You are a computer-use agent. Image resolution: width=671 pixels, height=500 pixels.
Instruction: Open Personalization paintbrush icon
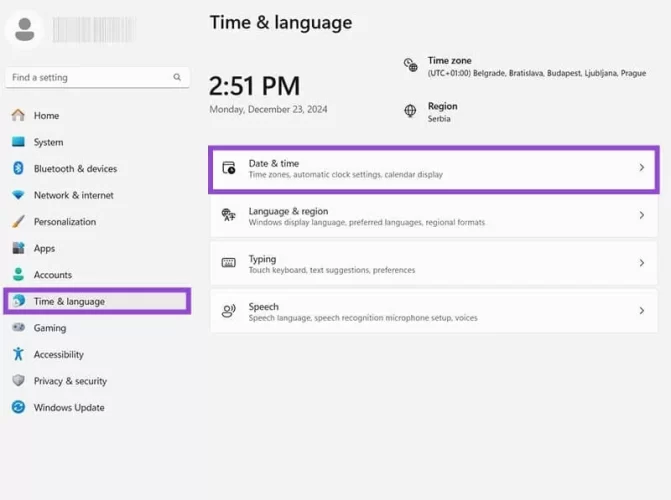tap(18, 222)
